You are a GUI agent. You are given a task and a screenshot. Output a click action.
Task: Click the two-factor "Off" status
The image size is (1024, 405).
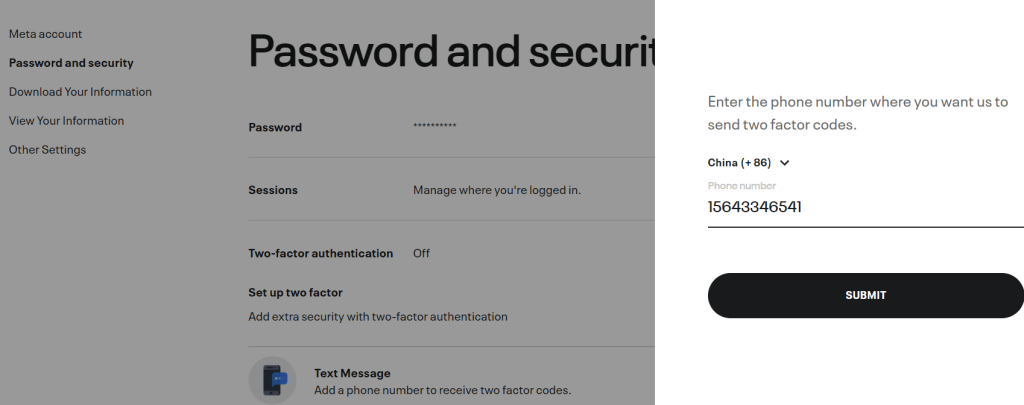point(421,254)
